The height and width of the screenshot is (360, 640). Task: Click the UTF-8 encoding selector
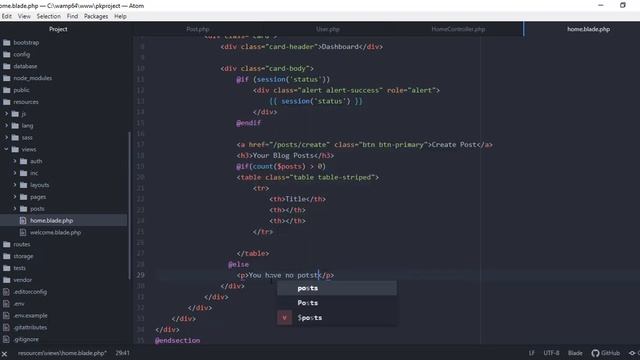[x=551, y=353]
